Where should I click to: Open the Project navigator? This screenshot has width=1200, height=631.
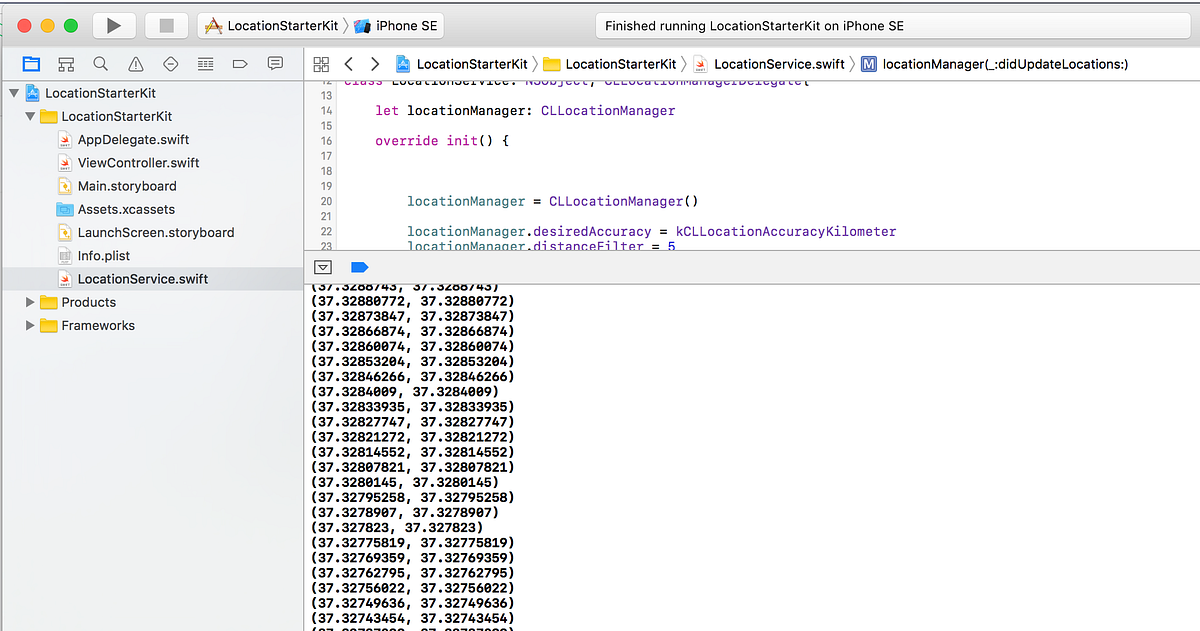point(31,63)
